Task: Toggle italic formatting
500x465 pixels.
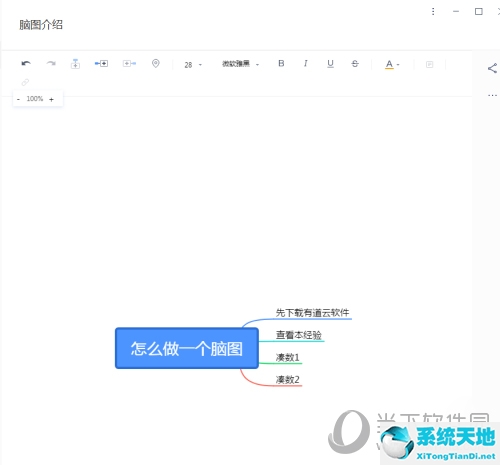Action: [306, 63]
